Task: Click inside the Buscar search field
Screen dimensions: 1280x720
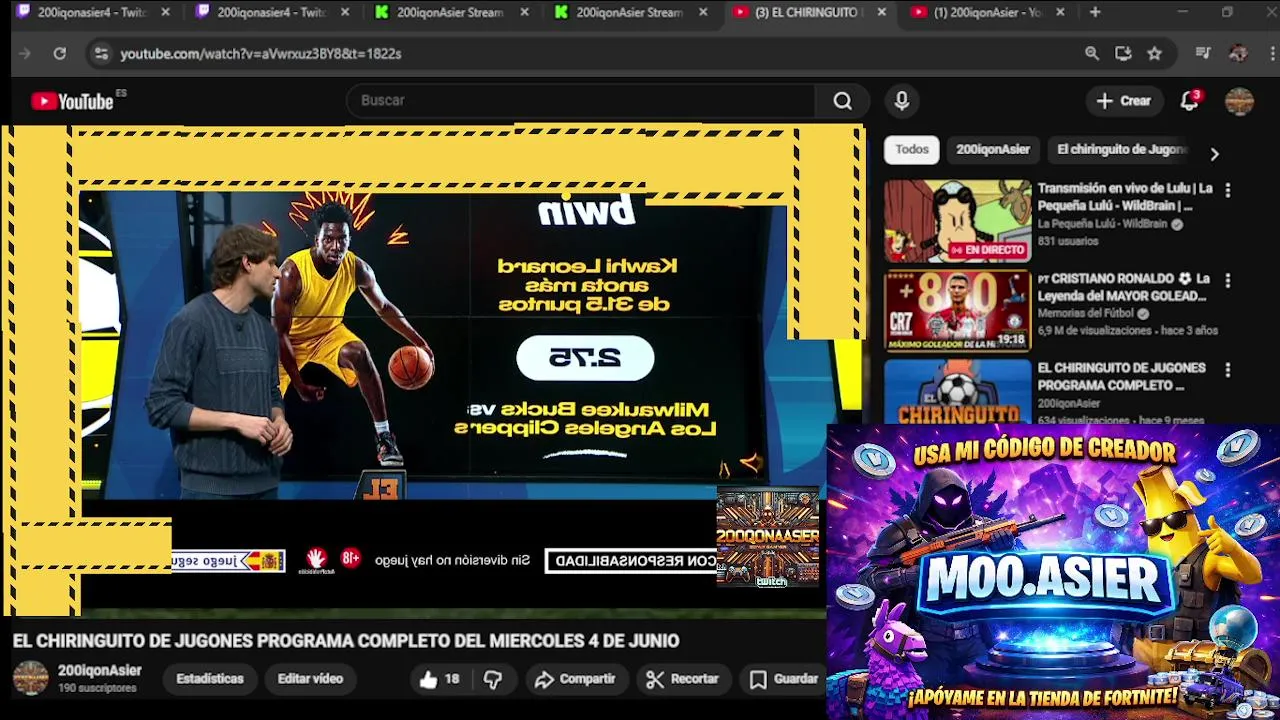Action: tap(582, 101)
